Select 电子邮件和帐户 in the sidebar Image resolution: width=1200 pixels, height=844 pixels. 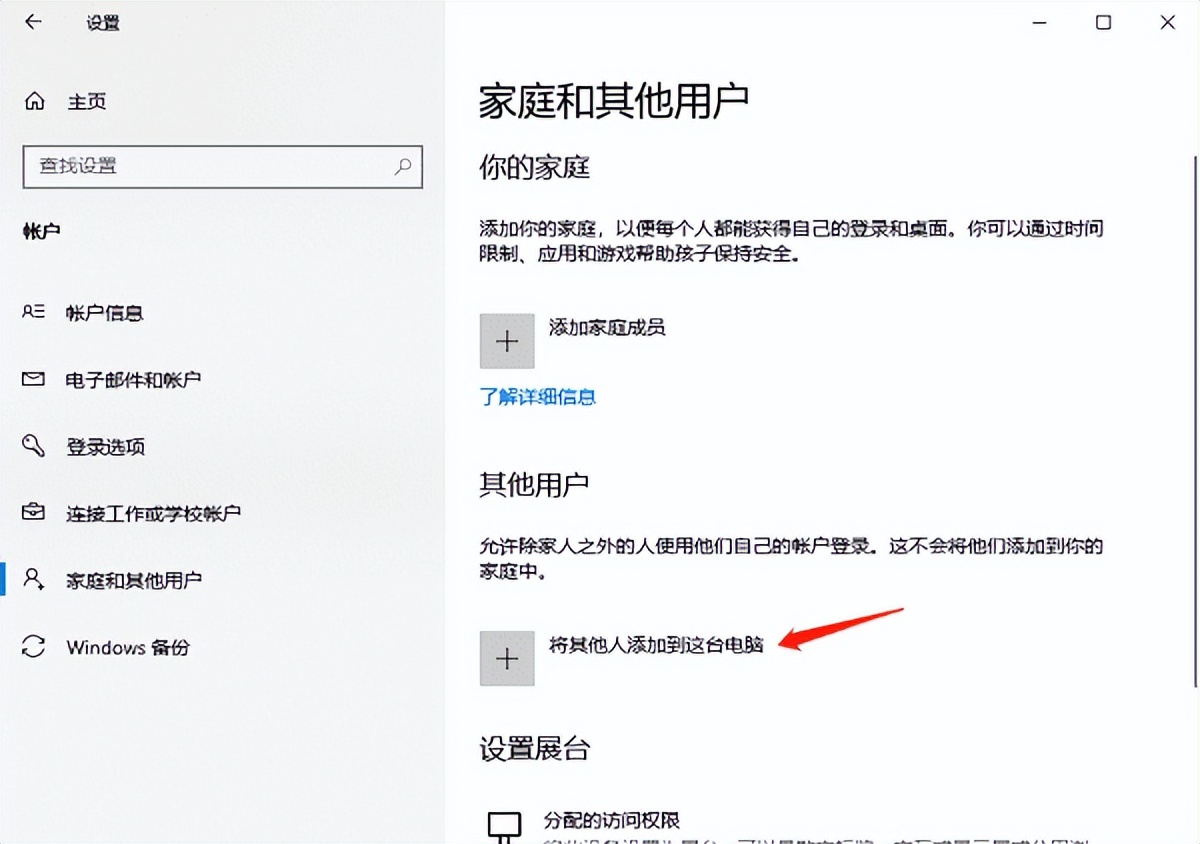(x=134, y=380)
